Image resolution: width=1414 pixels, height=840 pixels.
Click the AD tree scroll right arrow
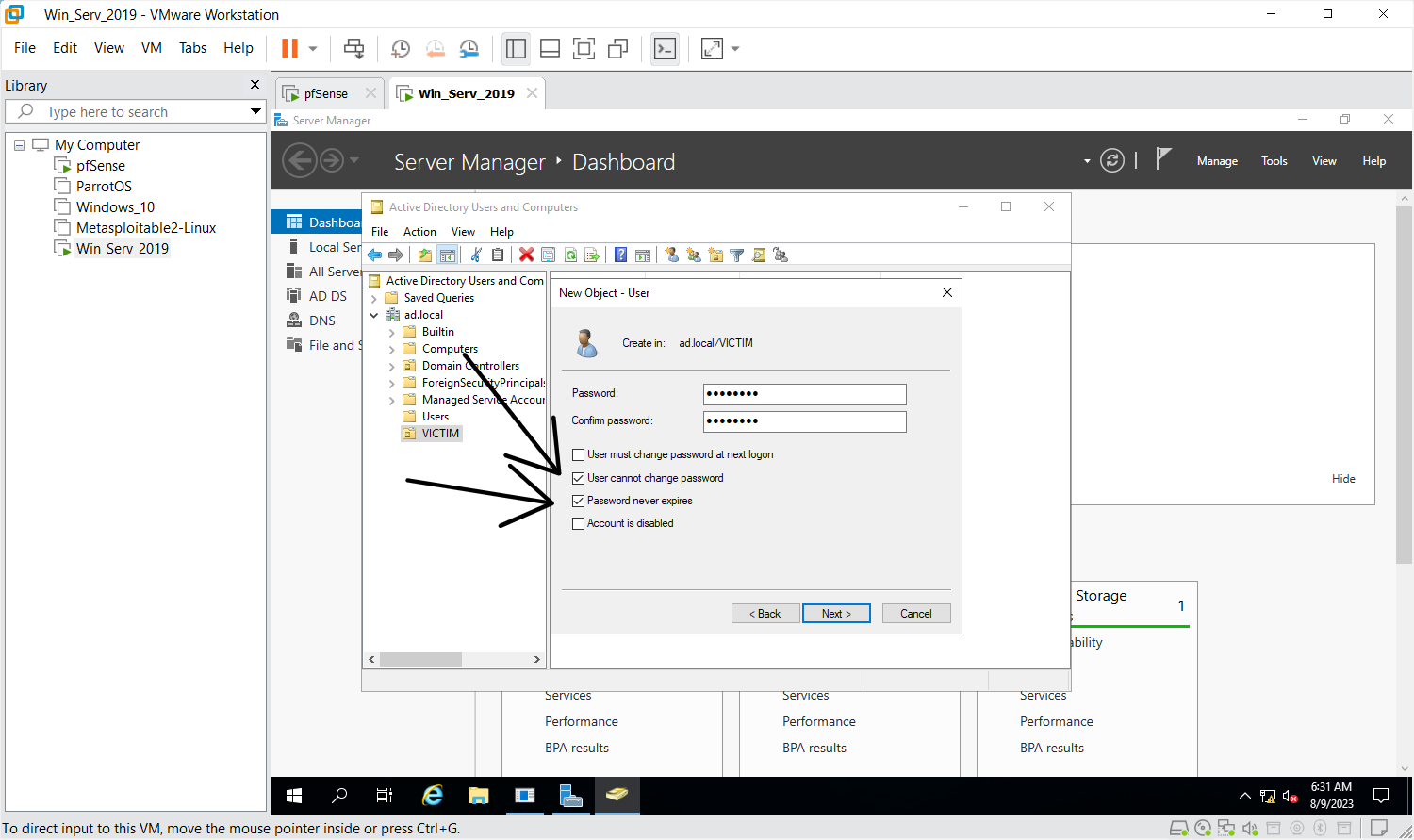click(537, 659)
